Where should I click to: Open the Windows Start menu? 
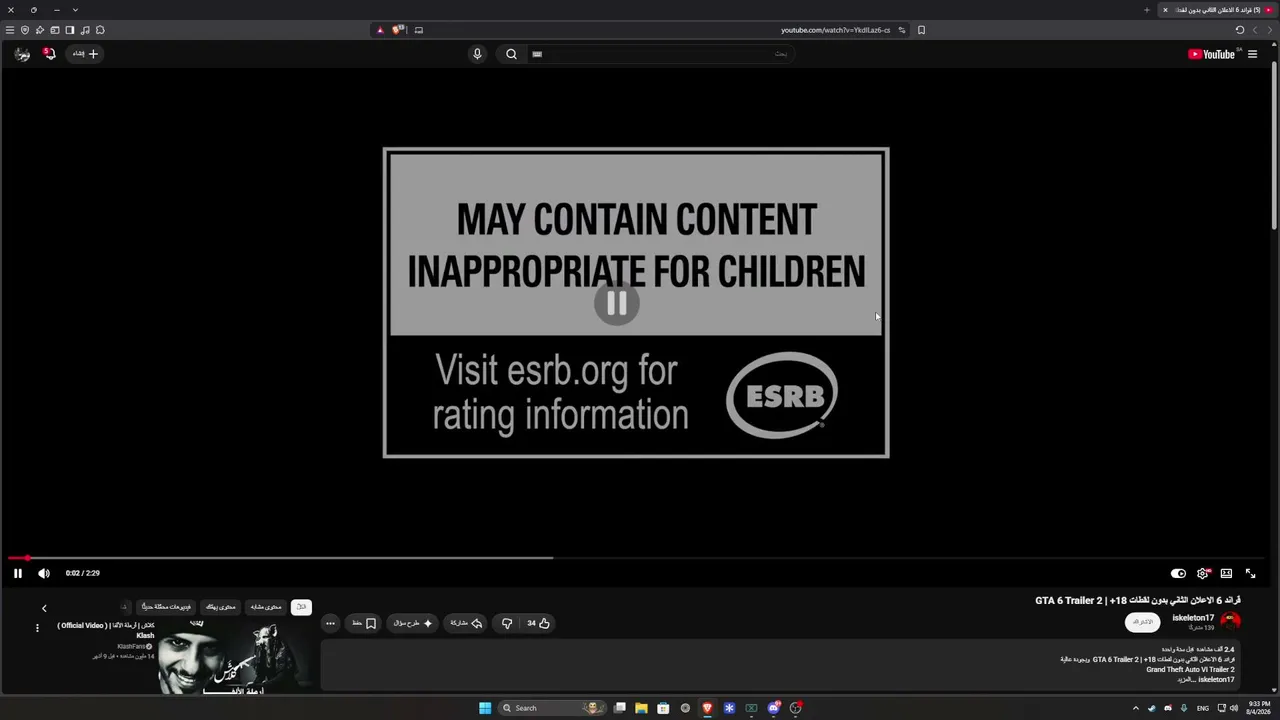[x=485, y=708]
